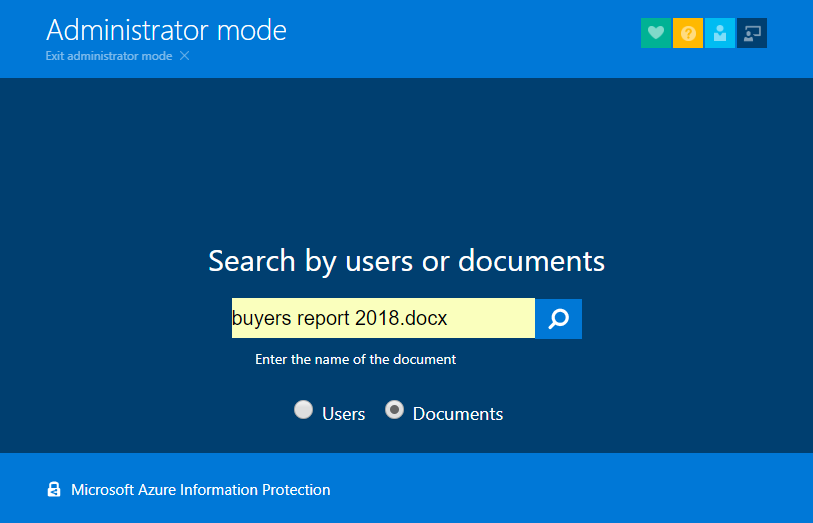The image size is (813, 523).
Task: Click the Documents option label
Action: (x=457, y=414)
